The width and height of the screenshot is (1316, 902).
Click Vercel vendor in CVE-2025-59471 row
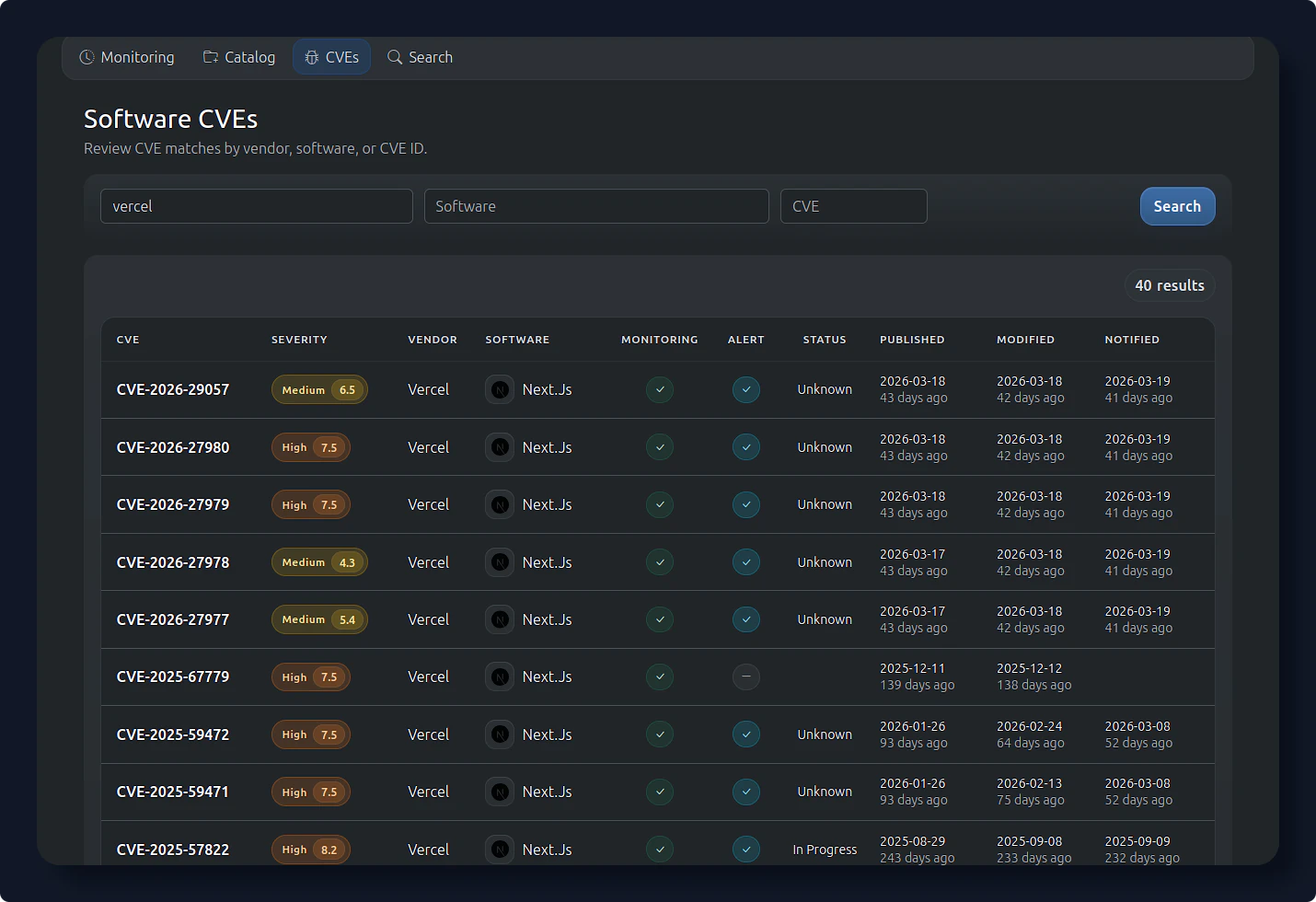tap(429, 792)
